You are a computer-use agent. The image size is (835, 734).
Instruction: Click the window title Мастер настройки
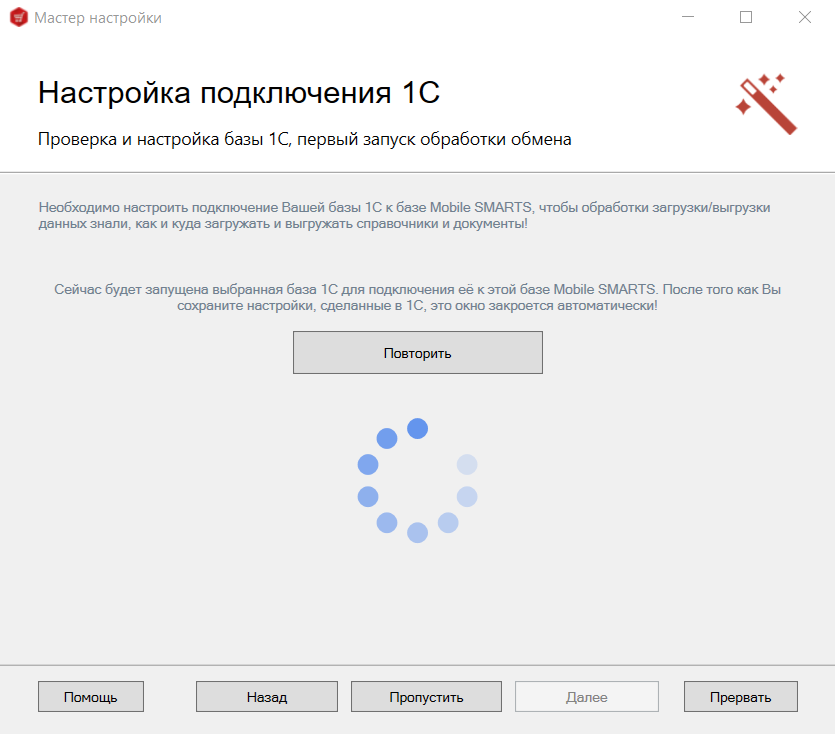click(98, 18)
